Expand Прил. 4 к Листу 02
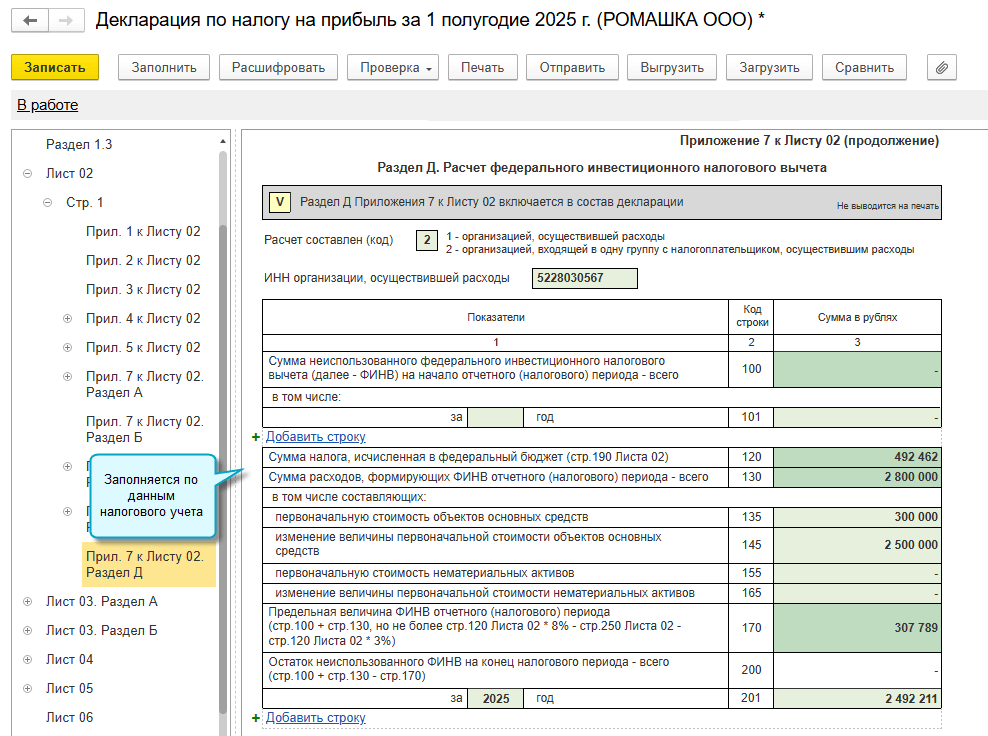 click(x=68, y=319)
